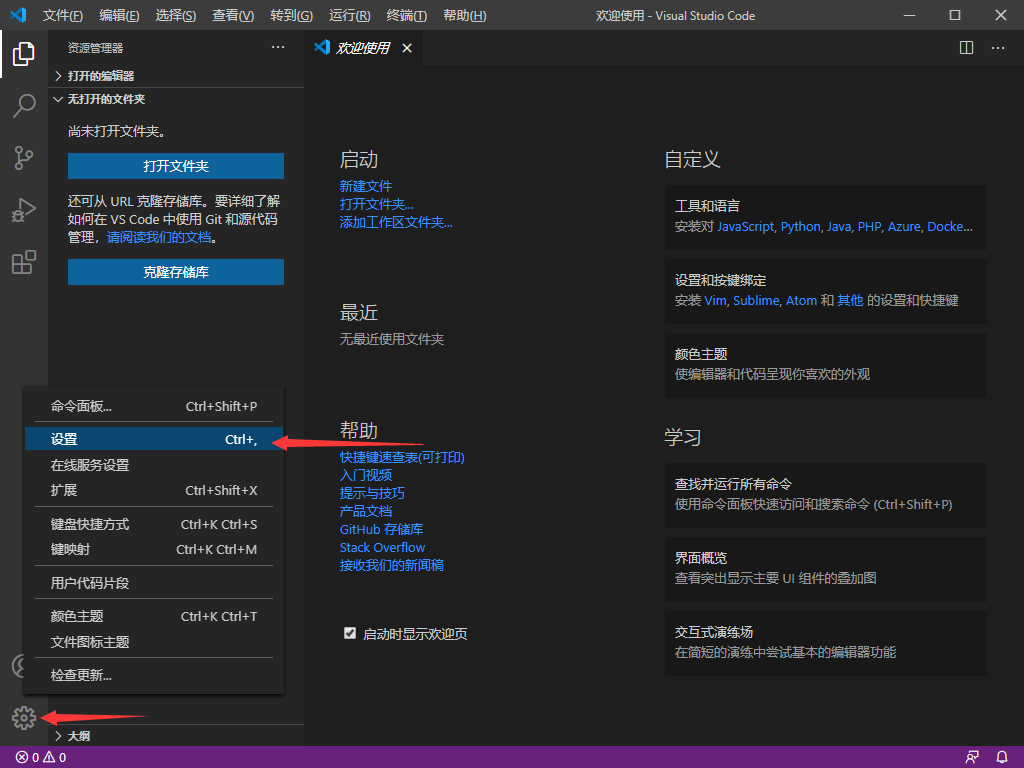This screenshot has width=1024, height=768.
Task: Select 在线服务设置 menu entry
Action: (154, 465)
